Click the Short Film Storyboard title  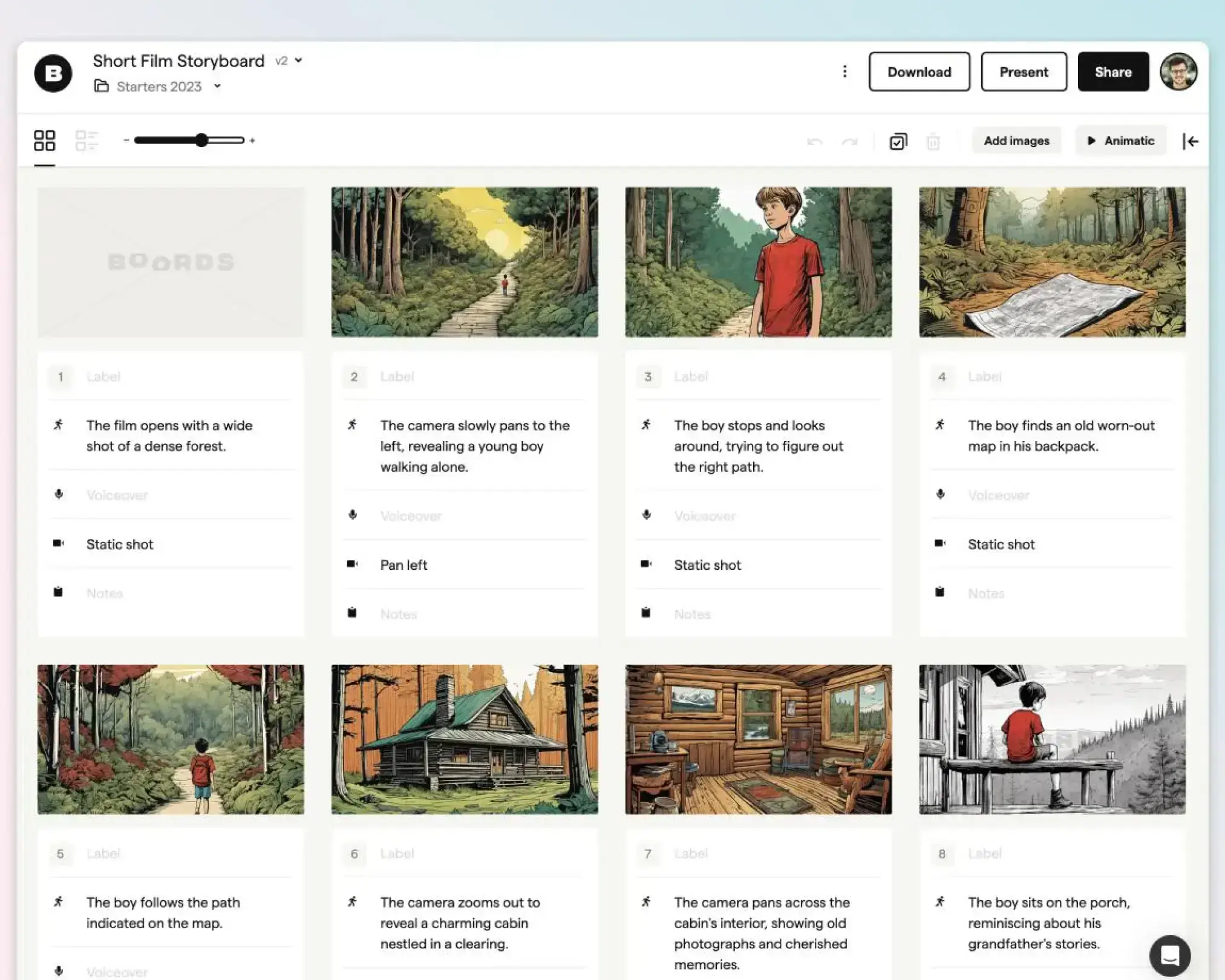(178, 61)
